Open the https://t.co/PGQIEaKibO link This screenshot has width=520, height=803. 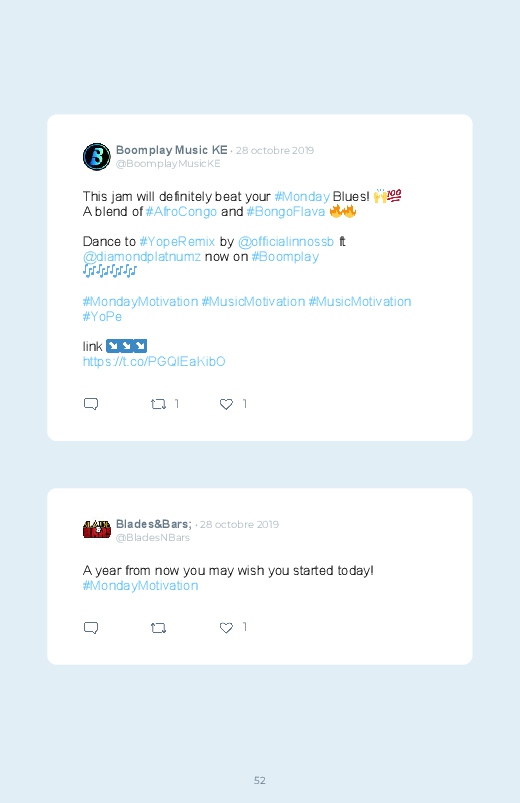pos(154,362)
